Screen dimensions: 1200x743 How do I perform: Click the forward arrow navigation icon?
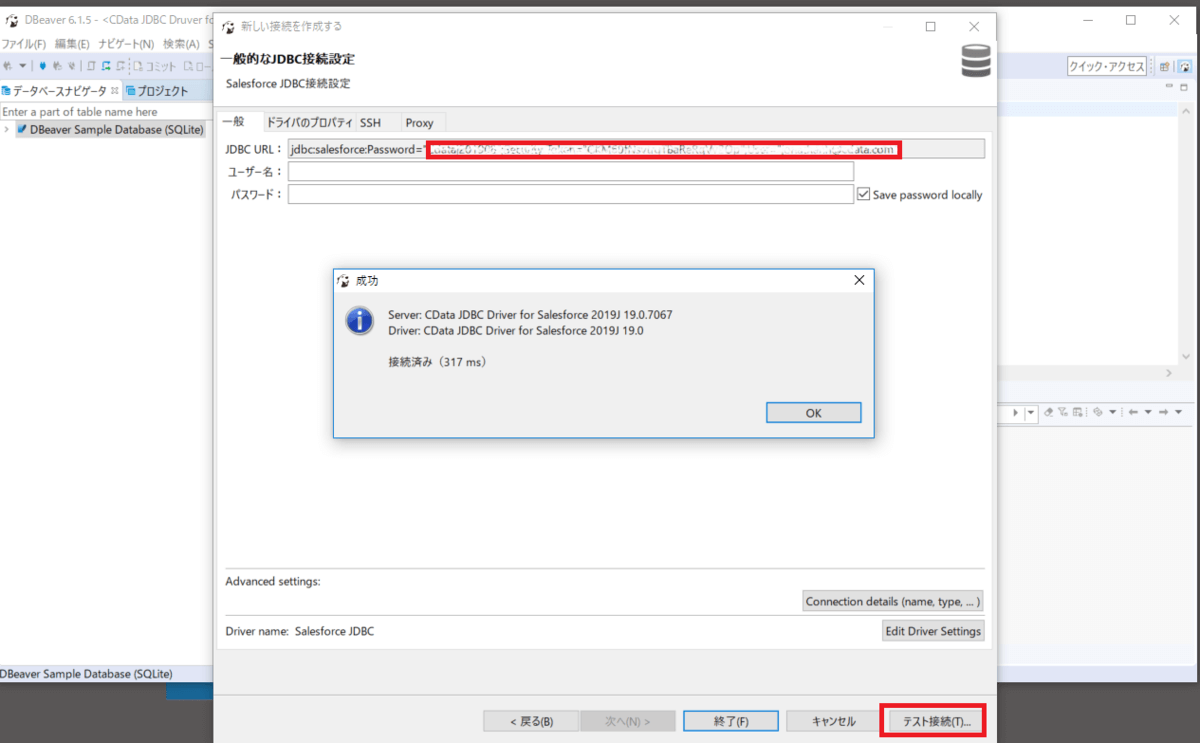click(x=1163, y=412)
